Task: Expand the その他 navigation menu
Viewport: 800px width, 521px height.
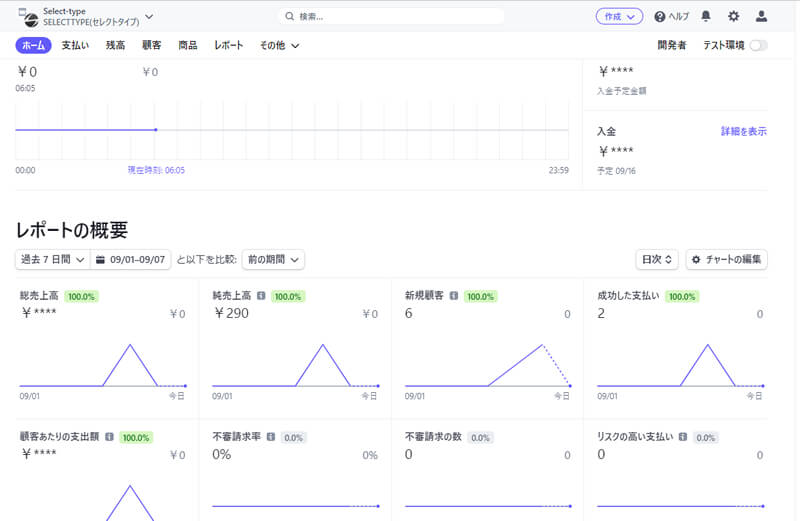Action: pos(279,45)
